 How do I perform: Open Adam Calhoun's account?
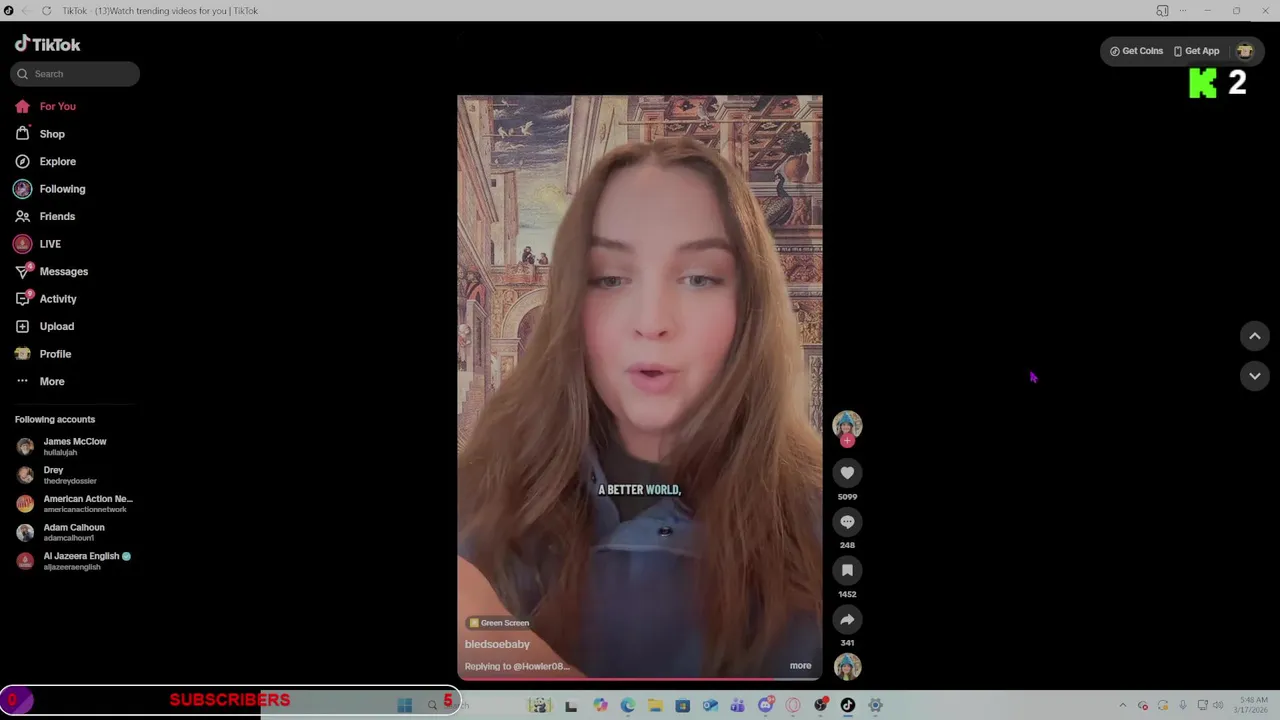(61, 532)
